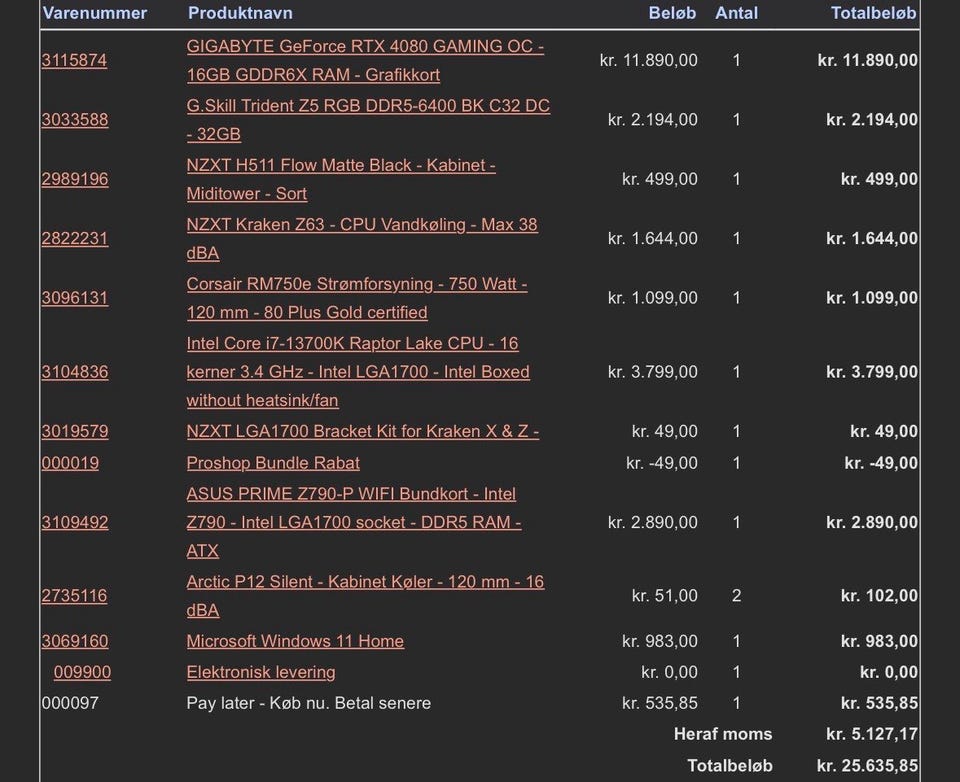Screen dimensions: 960x782
Task: Open NZXT Kraken Z63 product link
Action: pyautogui.click(x=362, y=238)
